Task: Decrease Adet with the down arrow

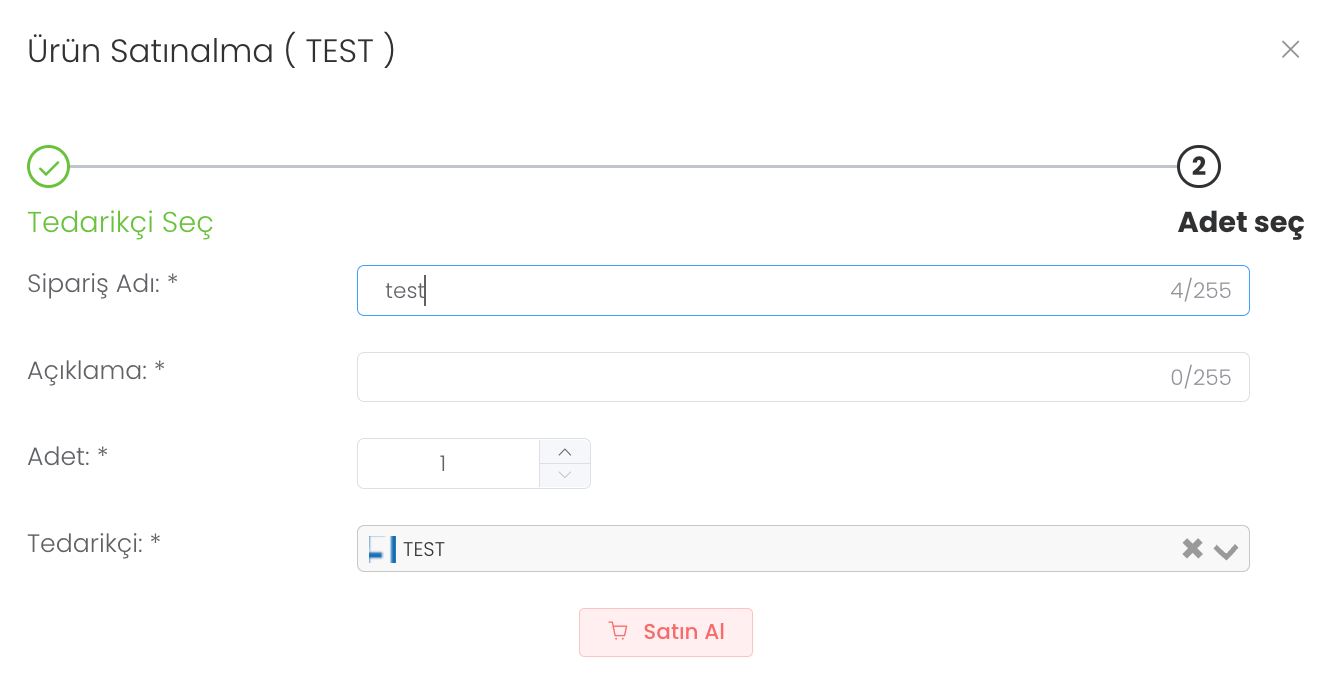Action: tap(565, 476)
